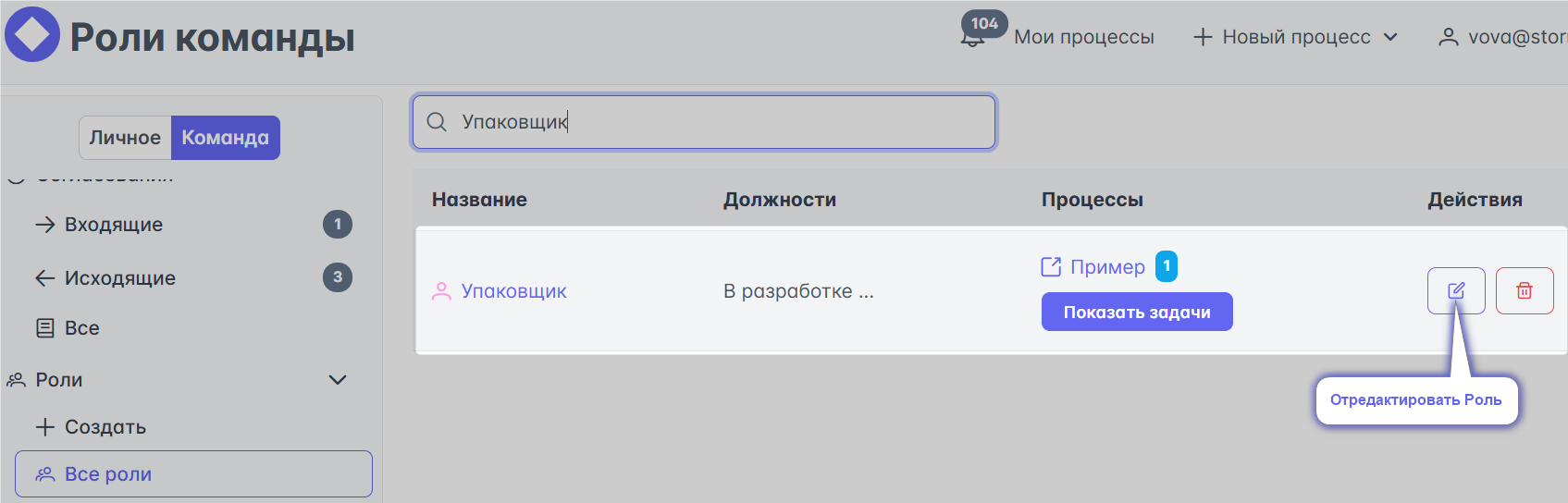Collapse the Роли section chevron
The height and width of the screenshot is (503, 1568).
[x=338, y=380]
